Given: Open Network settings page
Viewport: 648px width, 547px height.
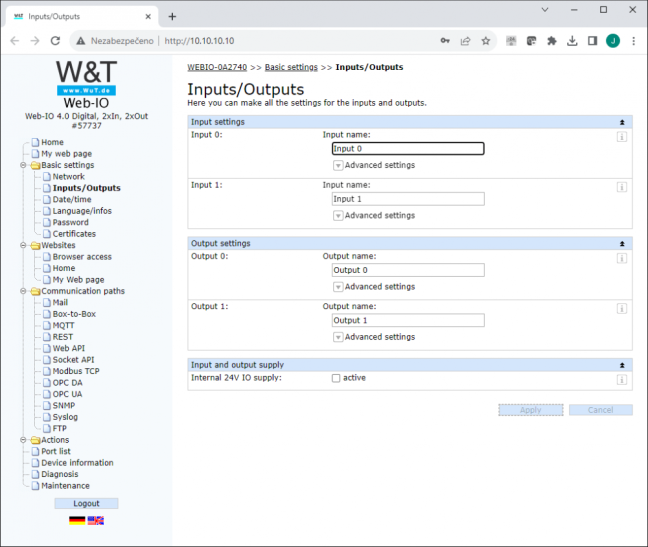Looking at the screenshot, I should pyautogui.click(x=68, y=177).
